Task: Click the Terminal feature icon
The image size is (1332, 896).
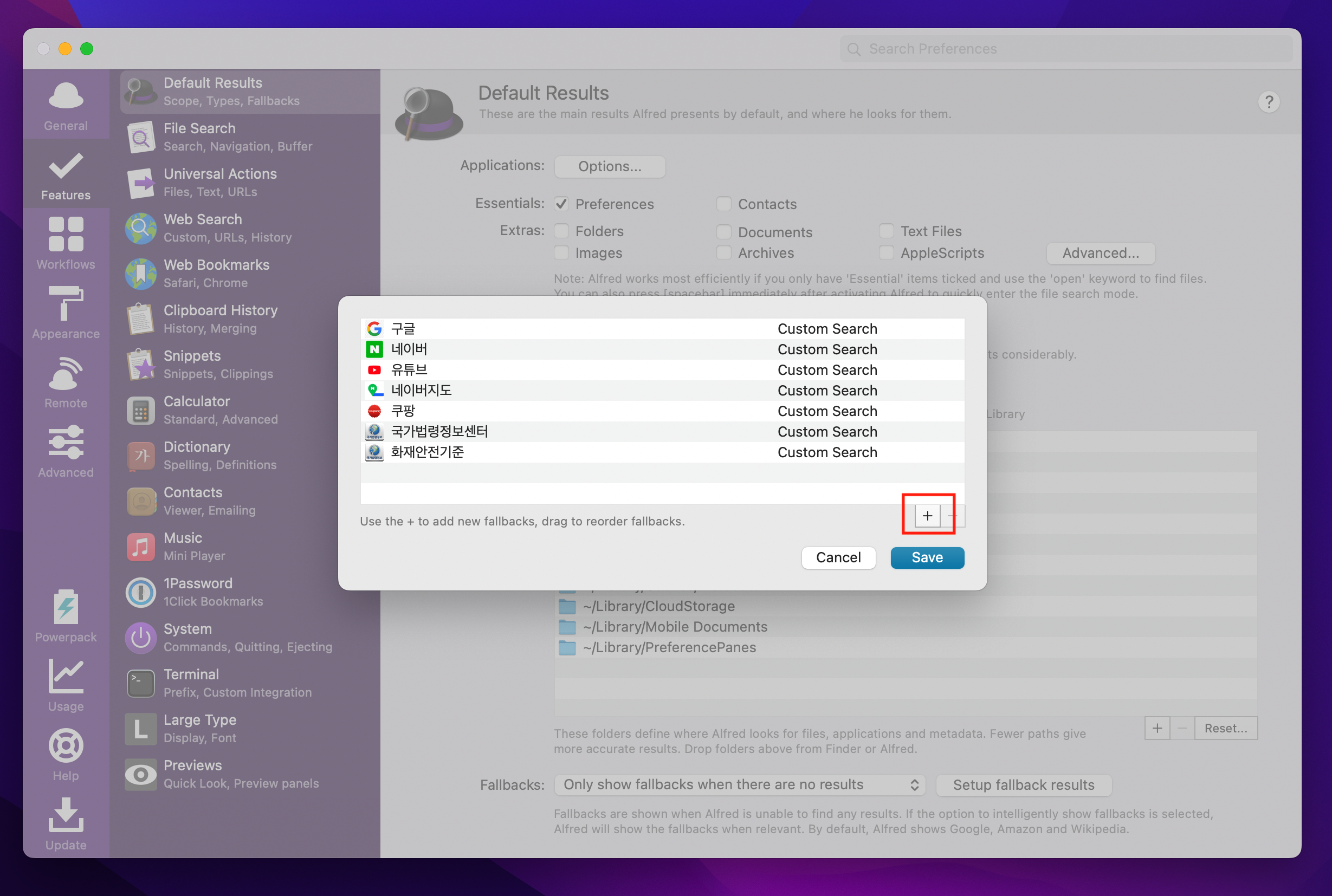Action: (x=141, y=683)
